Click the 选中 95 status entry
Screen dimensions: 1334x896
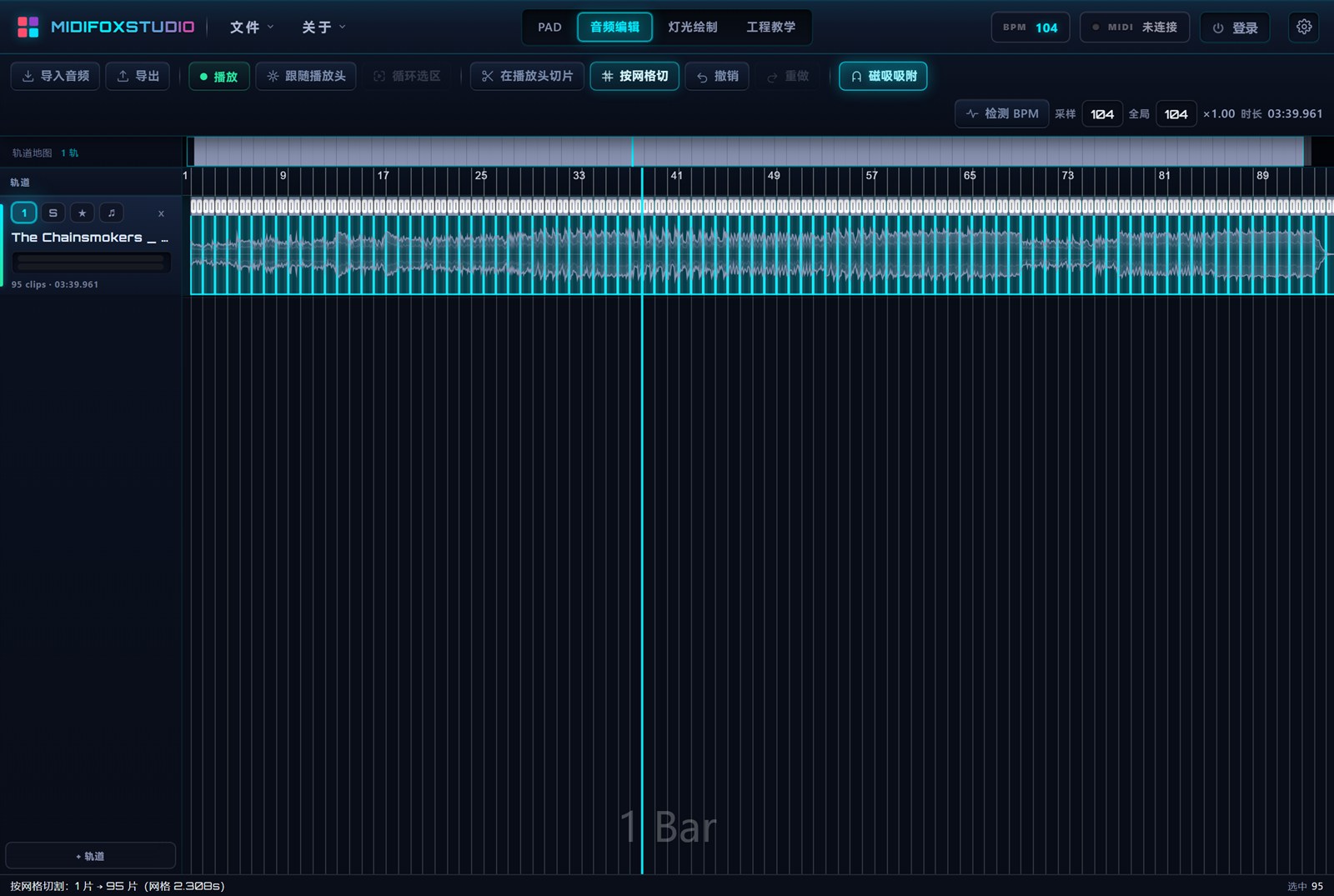pyautogui.click(x=1305, y=886)
